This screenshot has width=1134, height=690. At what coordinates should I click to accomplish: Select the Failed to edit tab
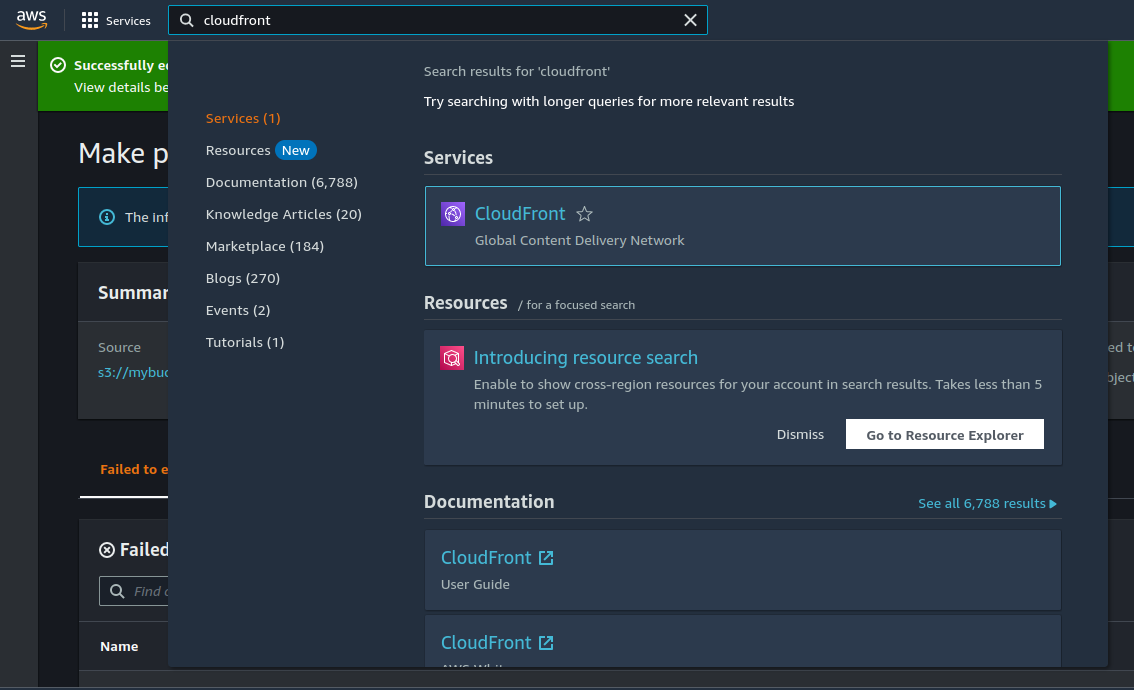point(134,469)
